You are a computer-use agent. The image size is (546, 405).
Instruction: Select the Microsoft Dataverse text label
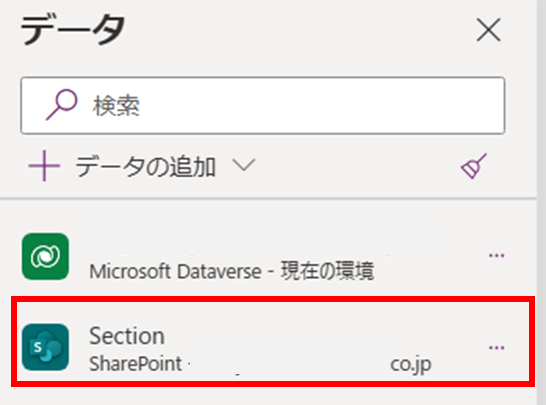coord(176,271)
